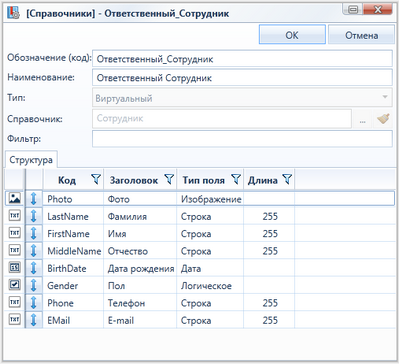
Task: Click the clear brush icon beside Справочник
Action: pyautogui.click(x=383, y=119)
